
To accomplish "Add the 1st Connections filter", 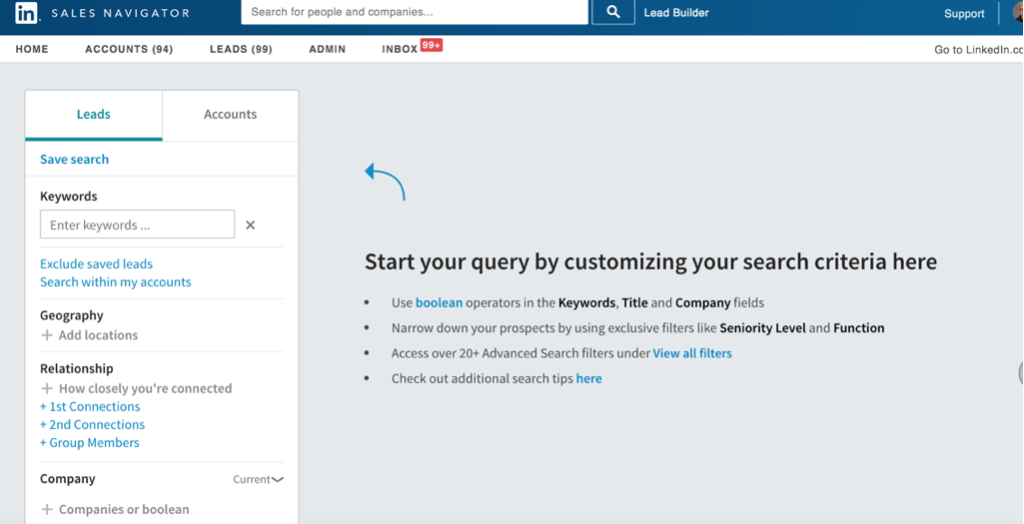I will pyautogui.click(x=90, y=407).
